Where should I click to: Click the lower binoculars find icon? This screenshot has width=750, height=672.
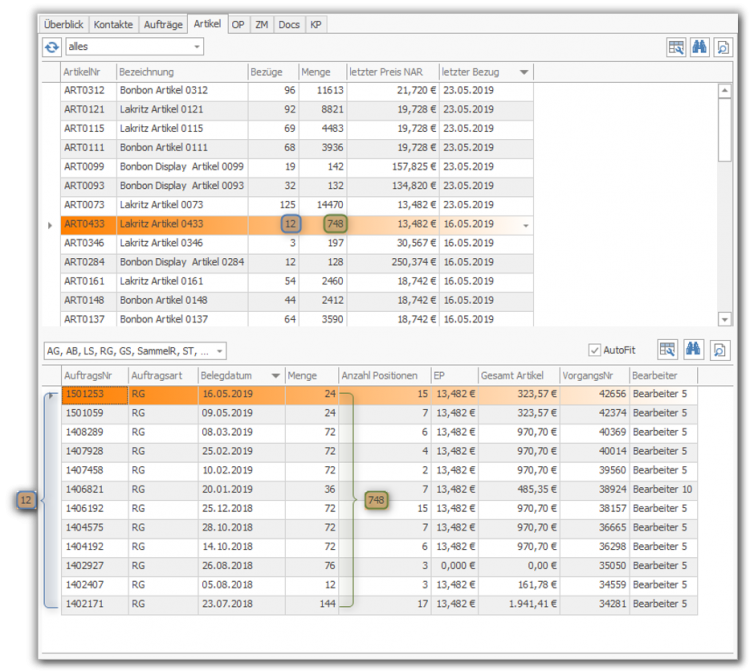tap(693, 350)
